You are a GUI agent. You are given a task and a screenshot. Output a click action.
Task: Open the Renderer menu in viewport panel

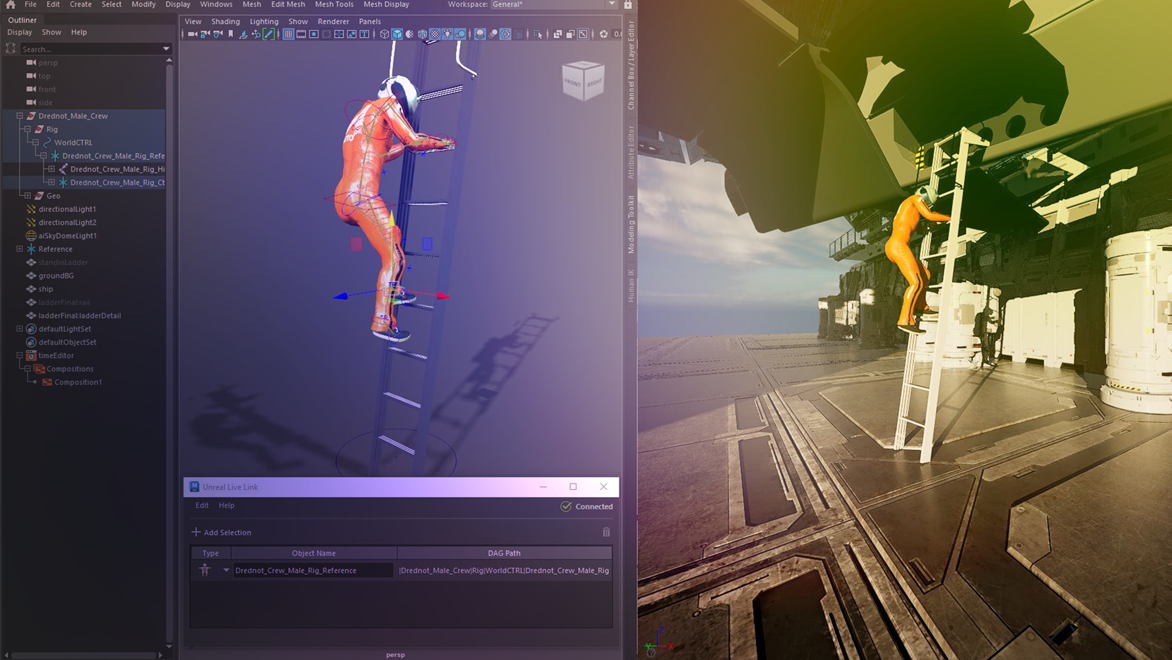pos(333,21)
